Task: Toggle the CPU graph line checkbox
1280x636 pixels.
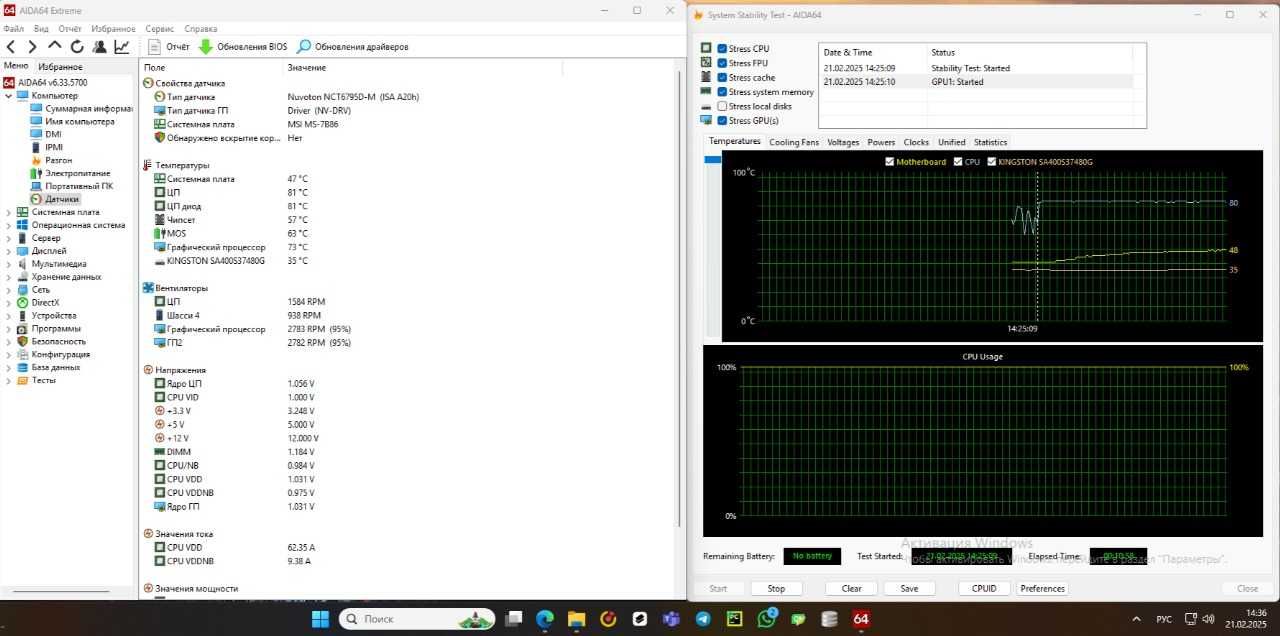Action: point(958,161)
